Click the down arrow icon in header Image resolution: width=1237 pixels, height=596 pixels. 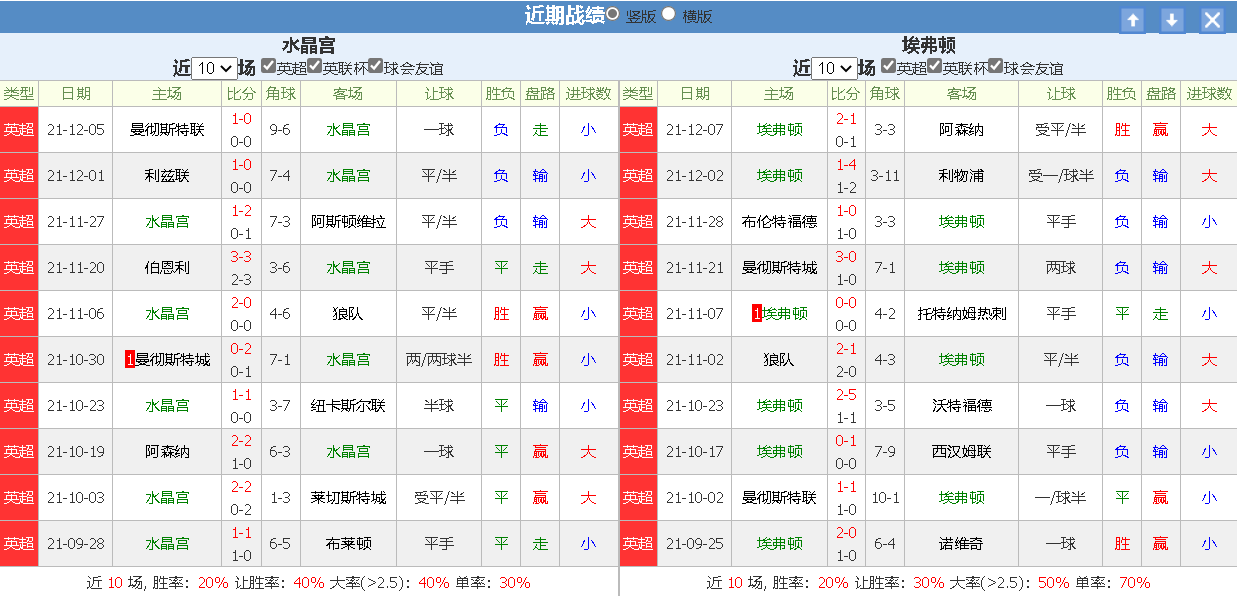tap(1172, 20)
